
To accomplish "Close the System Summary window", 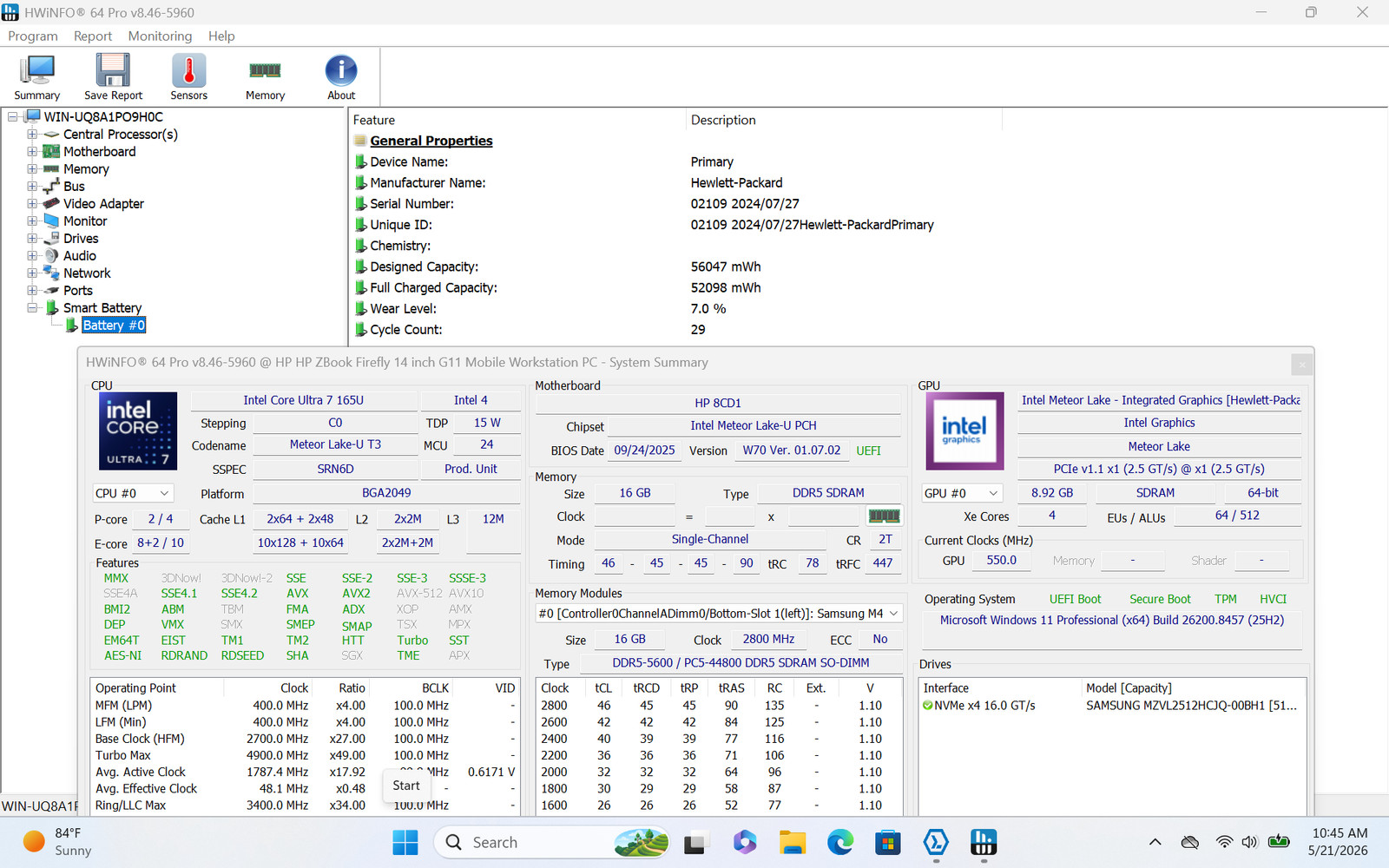I will pyautogui.click(x=1301, y=365).
